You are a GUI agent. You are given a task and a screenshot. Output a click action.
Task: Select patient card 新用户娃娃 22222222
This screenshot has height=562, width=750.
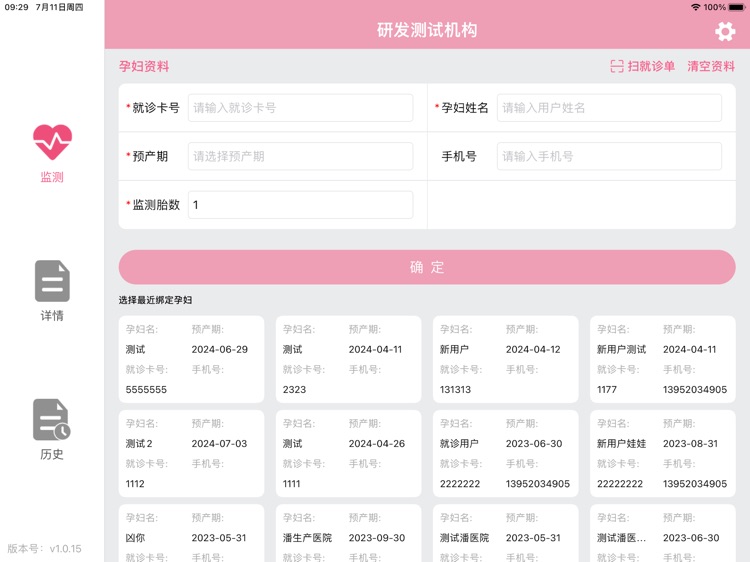663,453
